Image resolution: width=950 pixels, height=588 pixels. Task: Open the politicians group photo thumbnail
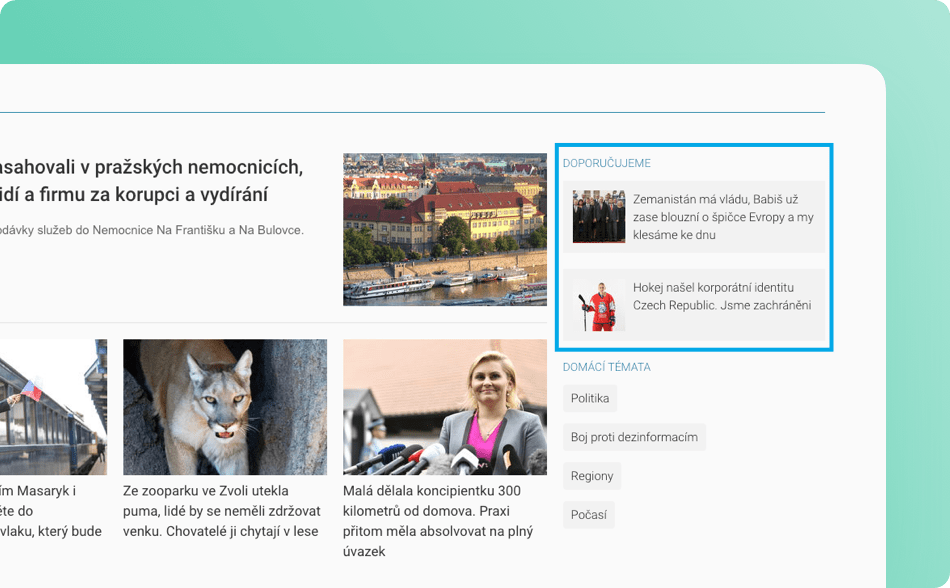pyautogui.click(x=599, y=217)
